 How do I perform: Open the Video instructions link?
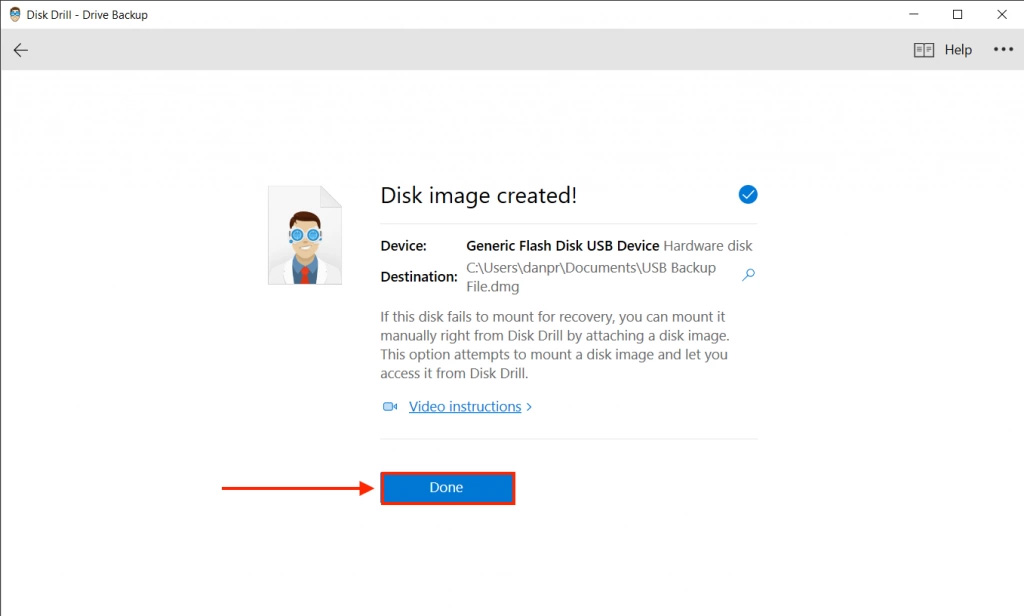point(465,406)
